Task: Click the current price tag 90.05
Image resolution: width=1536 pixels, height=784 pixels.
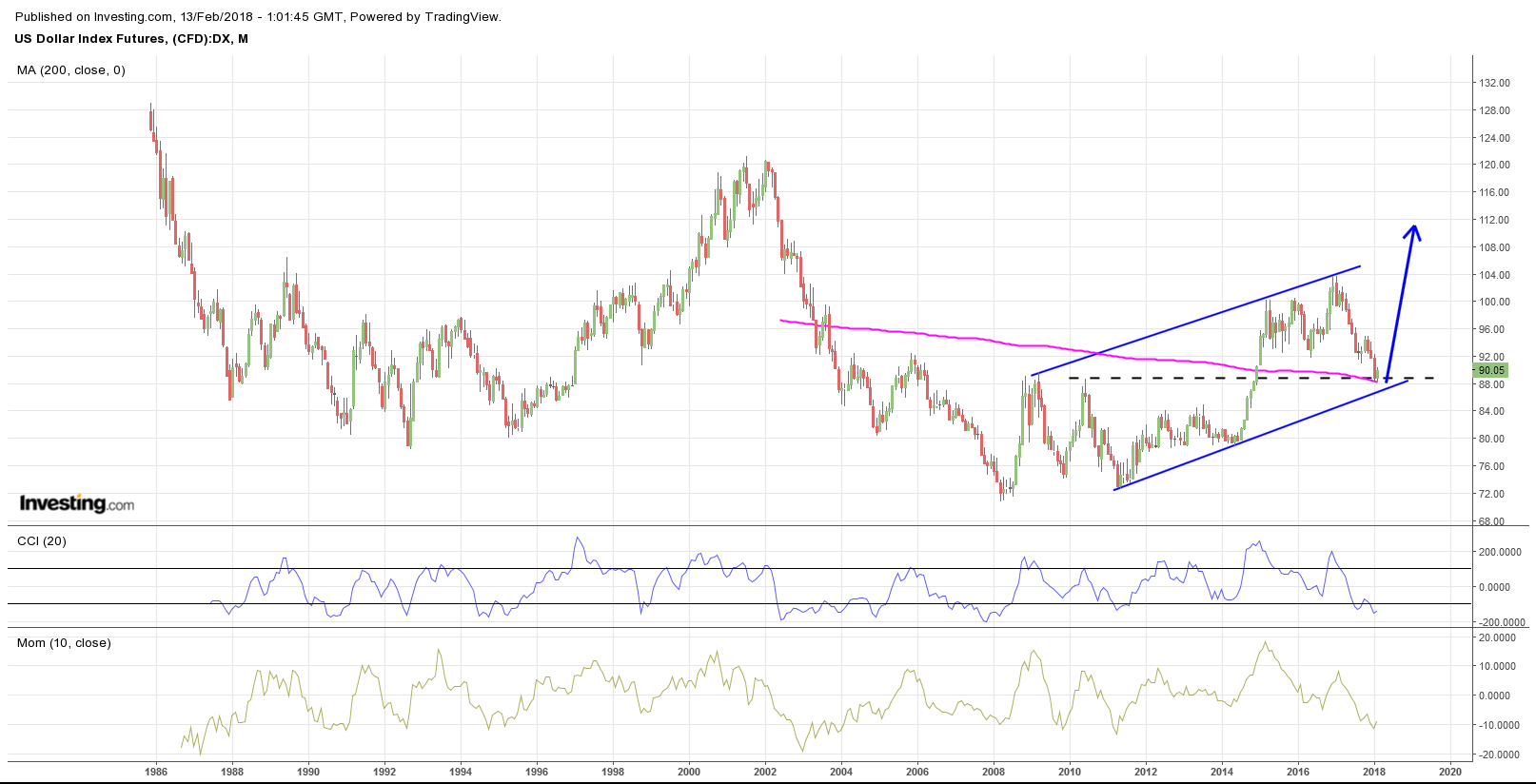Action: (1491, 370)
